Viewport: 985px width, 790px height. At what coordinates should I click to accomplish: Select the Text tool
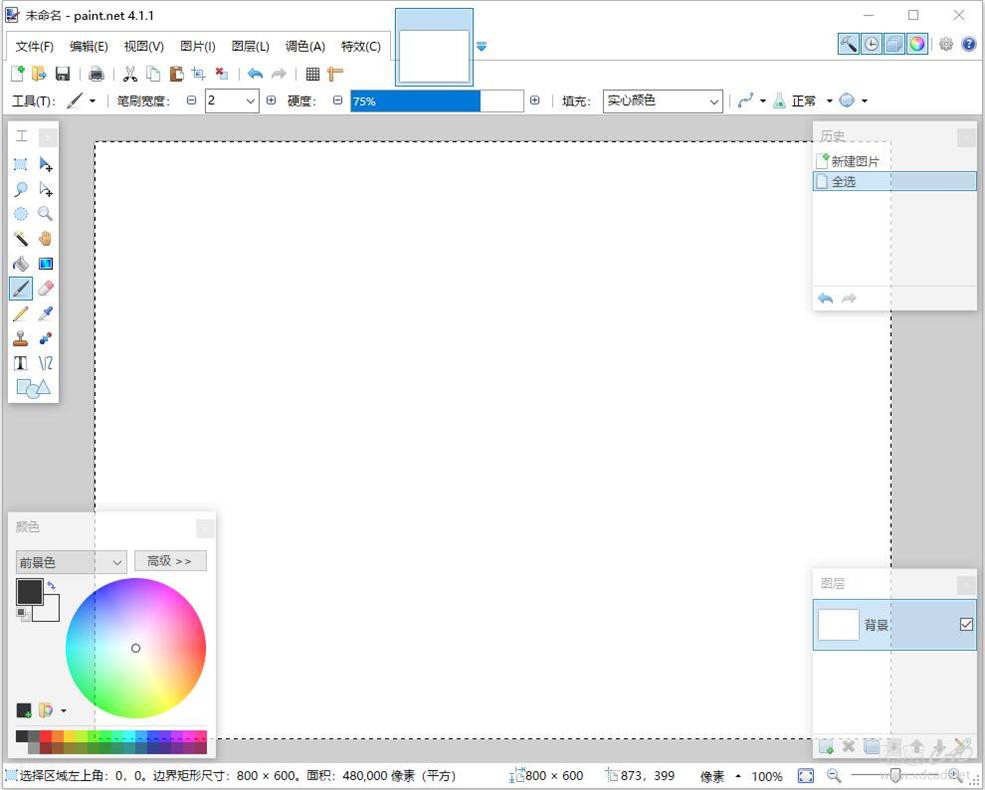click(x=21, y=363)
